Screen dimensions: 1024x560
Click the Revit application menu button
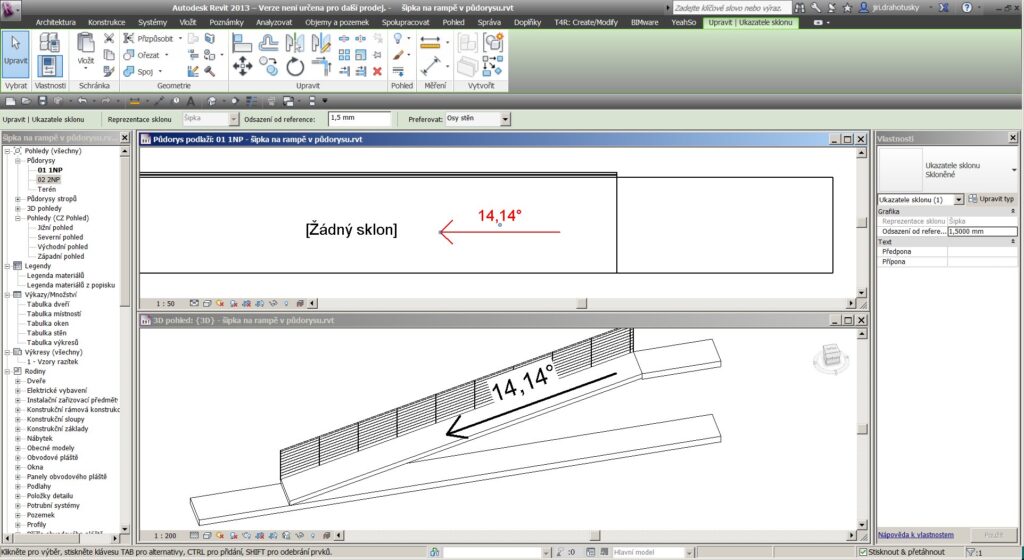11,8
